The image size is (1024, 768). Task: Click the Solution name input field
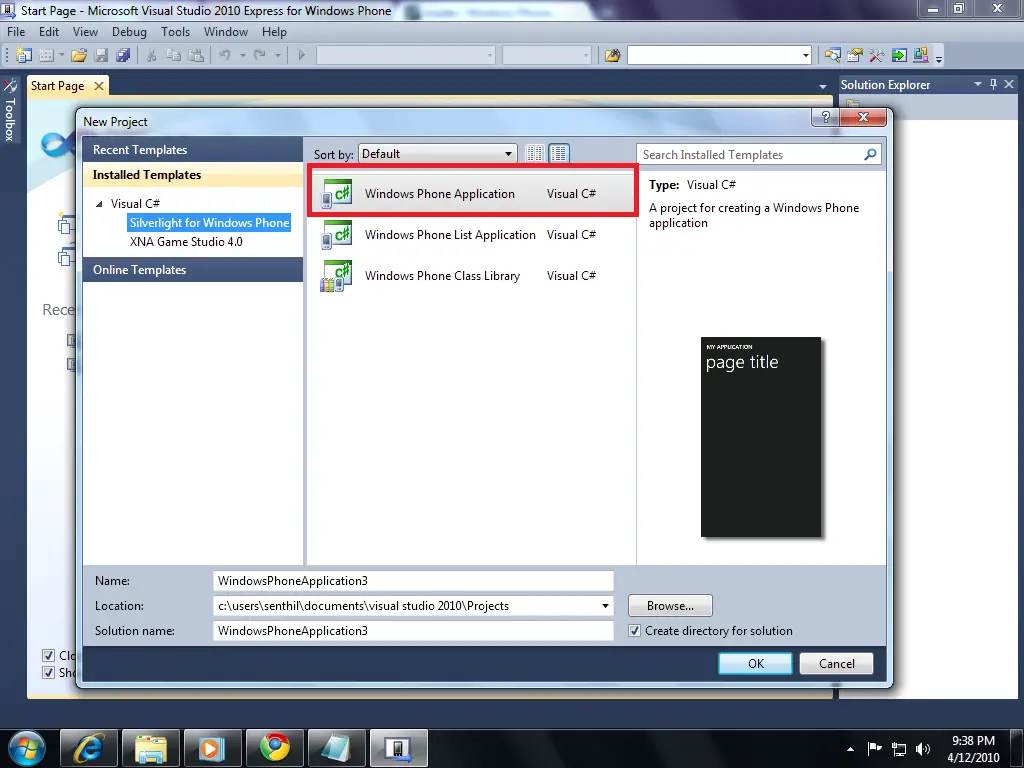click(x=413, y=631)
